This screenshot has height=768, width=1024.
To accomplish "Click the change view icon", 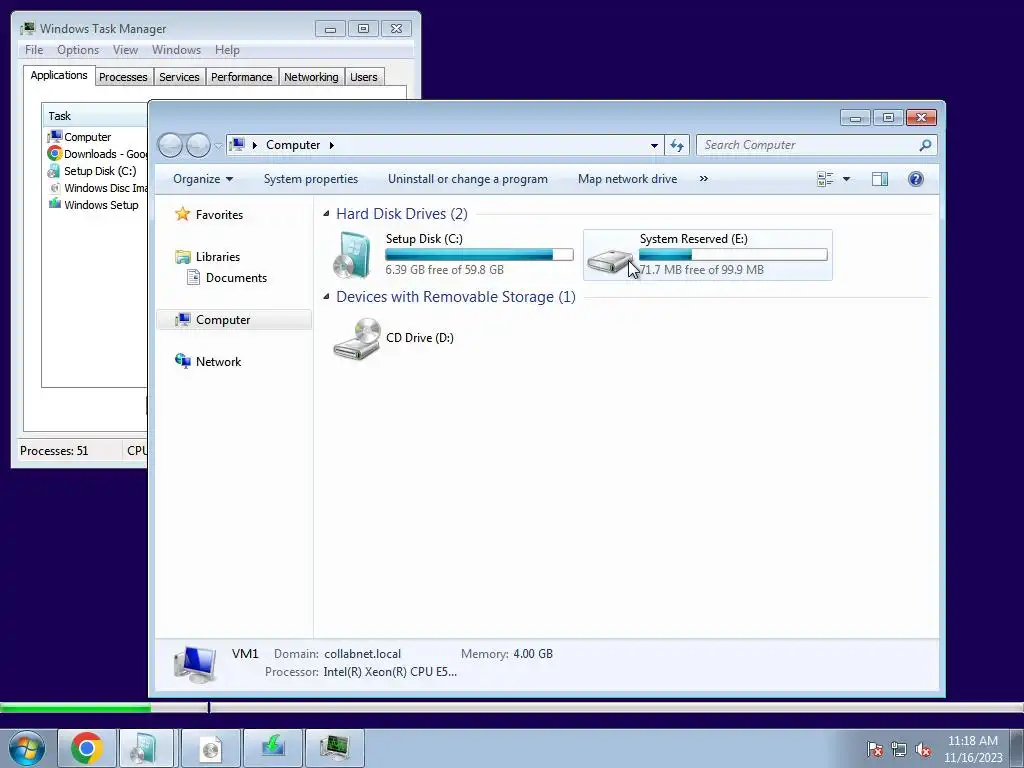I will tap(825, 179).
